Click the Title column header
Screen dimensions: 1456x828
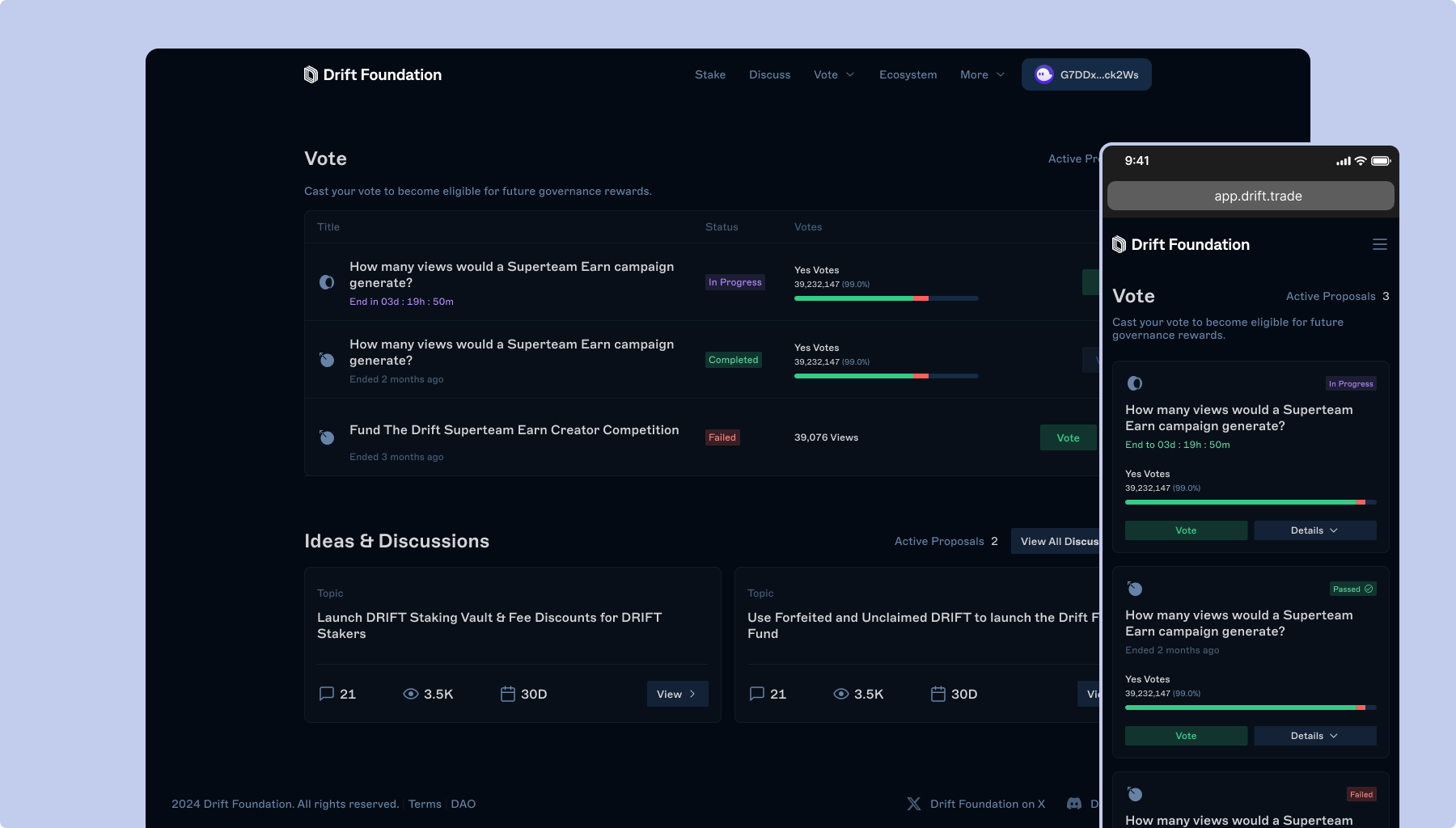(x=328, y=227)
